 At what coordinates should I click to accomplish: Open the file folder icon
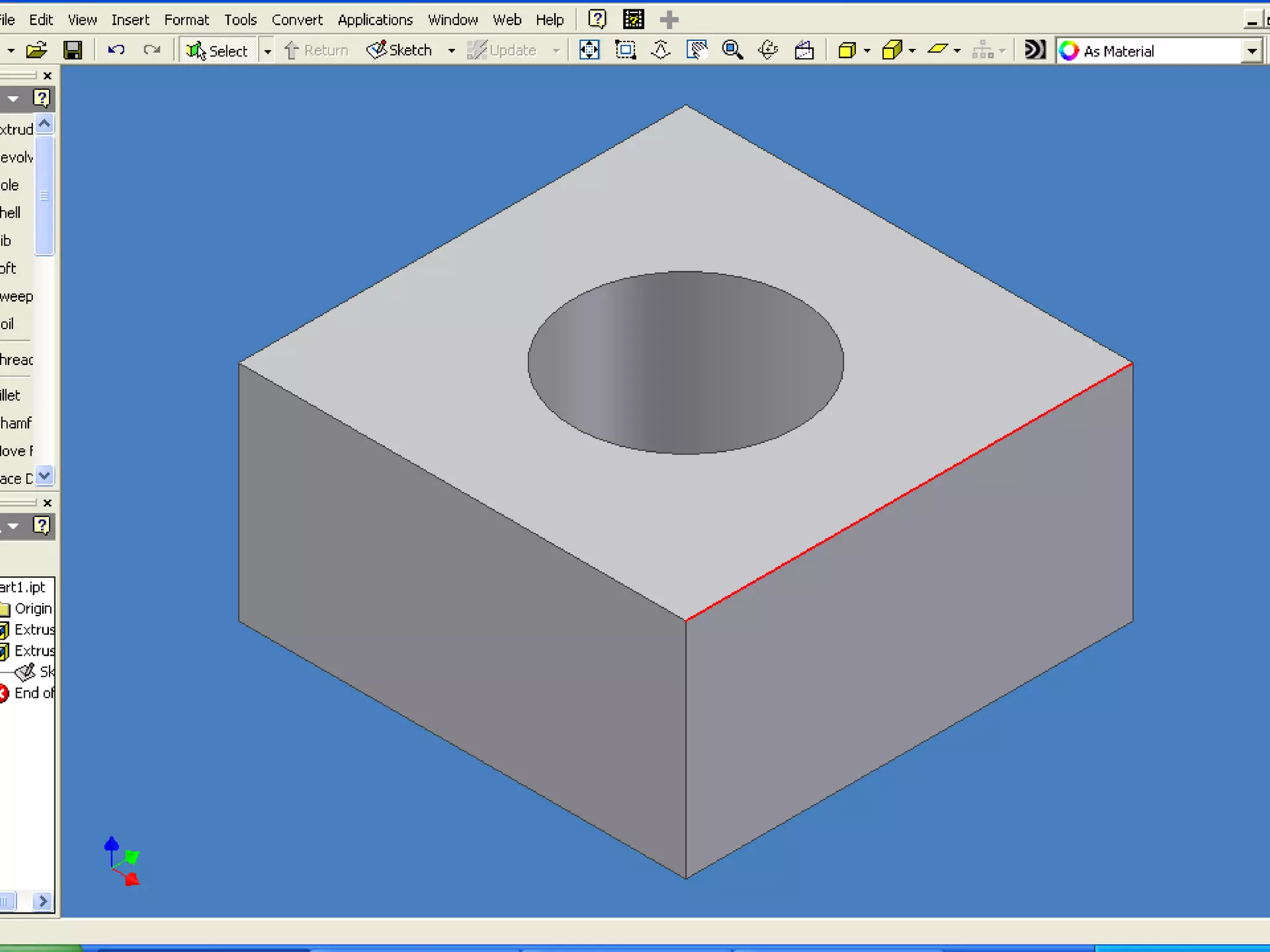coord(37,50)
